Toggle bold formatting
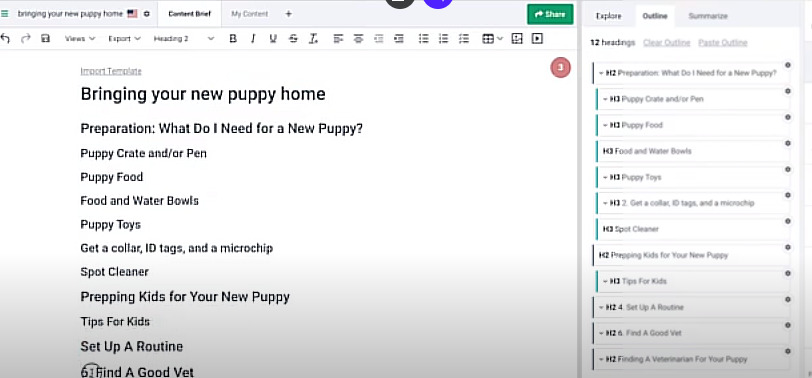Screen dimensions: 812x378 pos(233,38)
